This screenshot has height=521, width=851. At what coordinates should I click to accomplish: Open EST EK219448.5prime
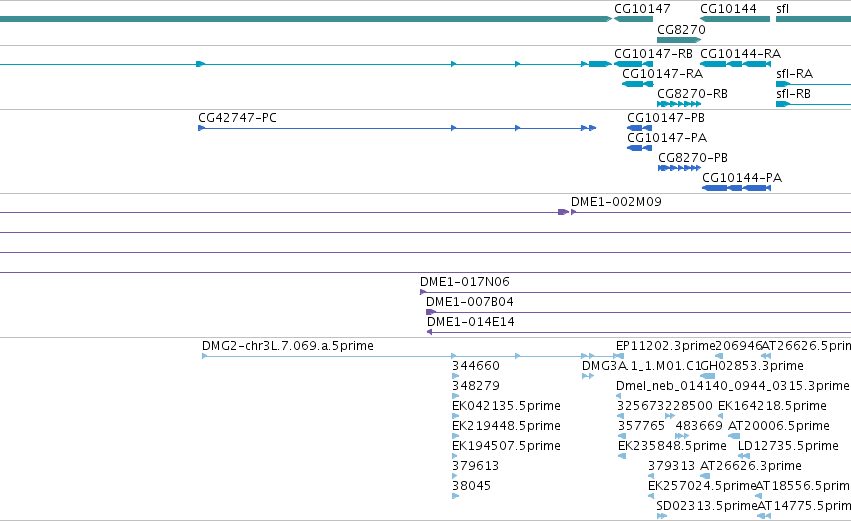pos(506,426)
